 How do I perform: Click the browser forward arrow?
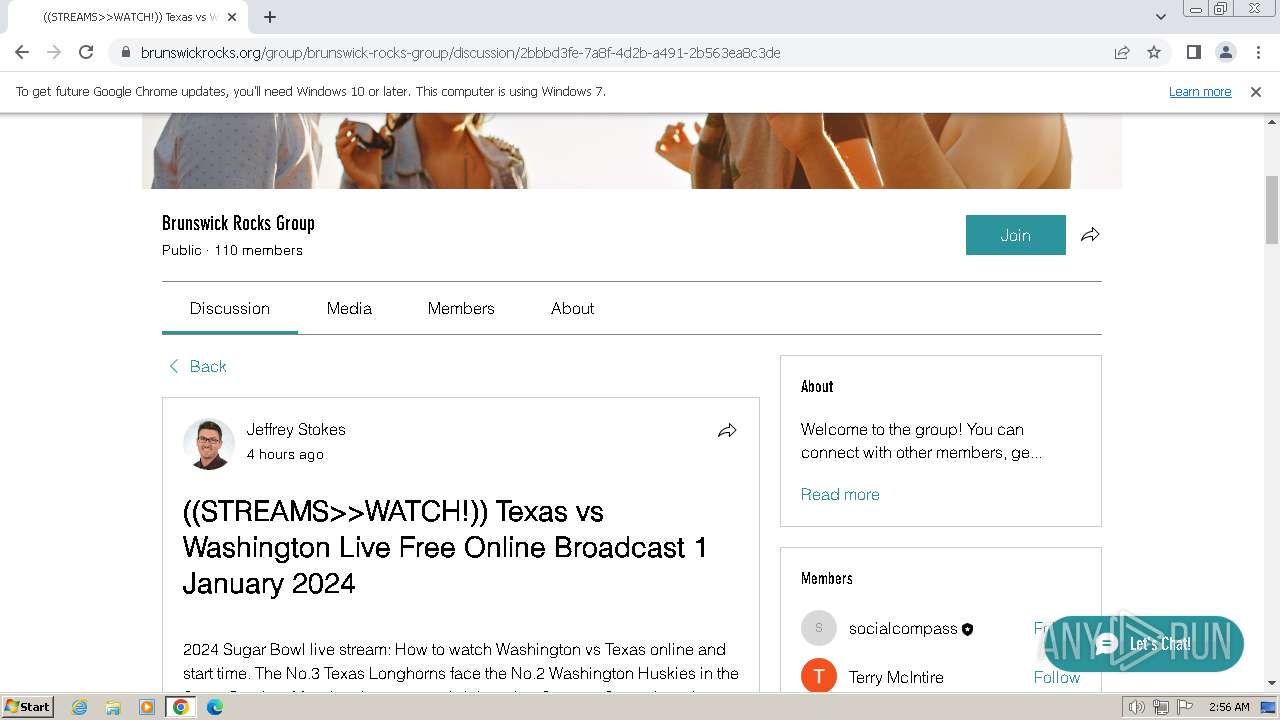point(54,52)
